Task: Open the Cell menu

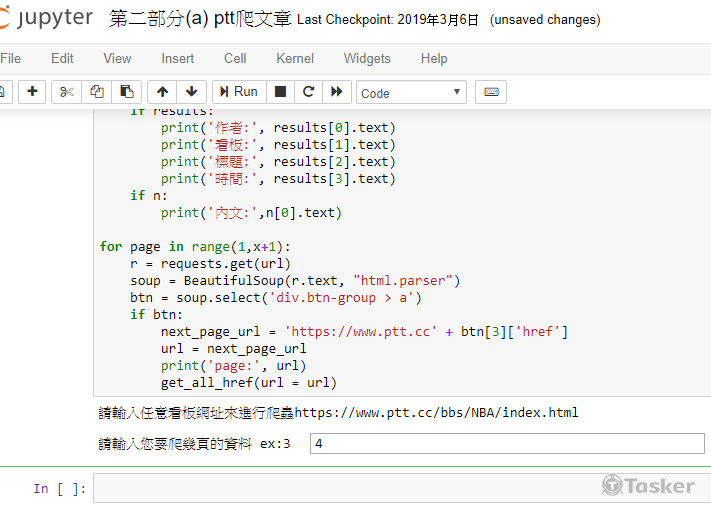Action: (x=235, y=58)
